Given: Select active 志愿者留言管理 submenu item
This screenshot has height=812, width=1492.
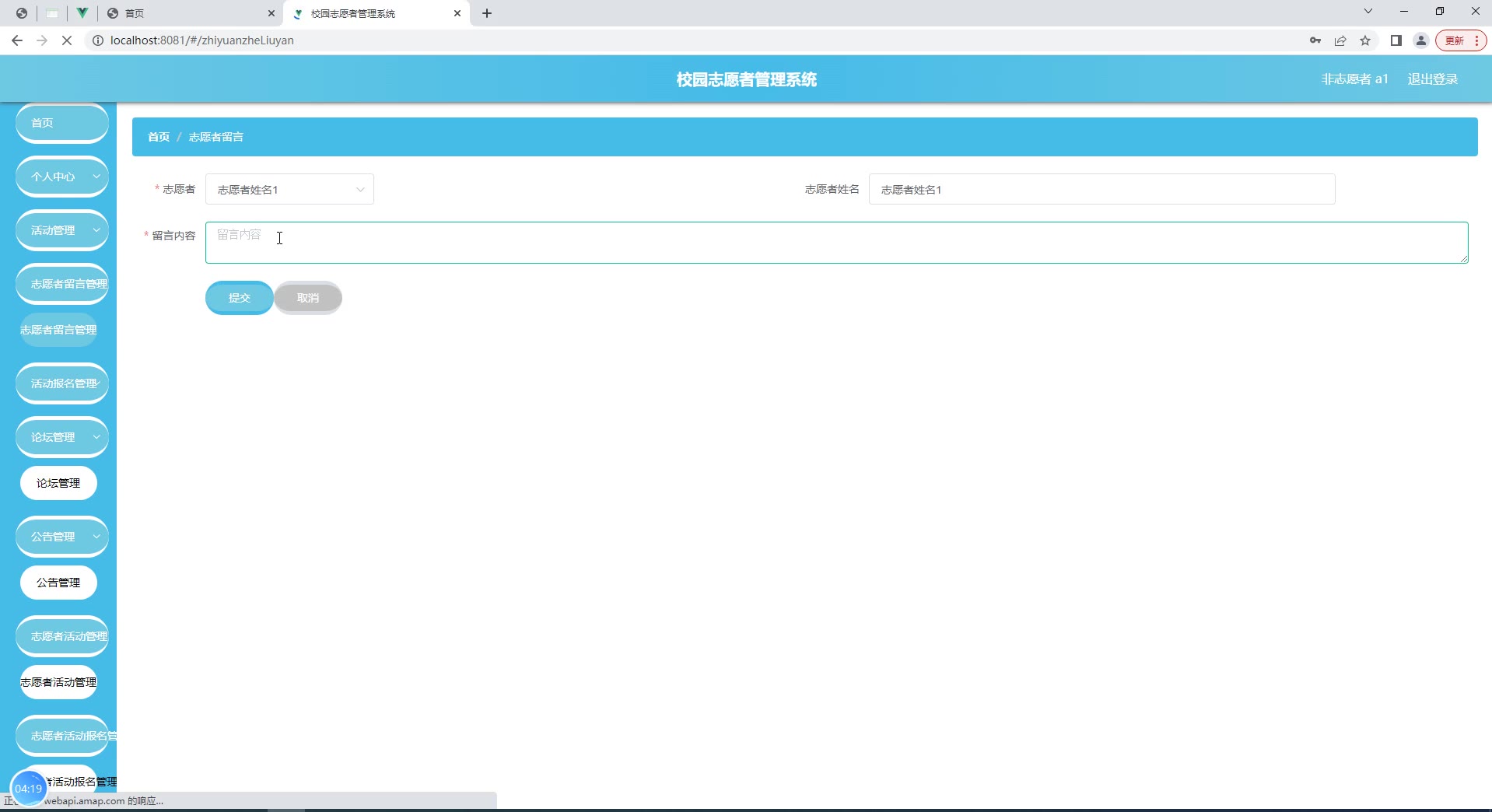Looking at the screenshot, I should coord(58,330).
